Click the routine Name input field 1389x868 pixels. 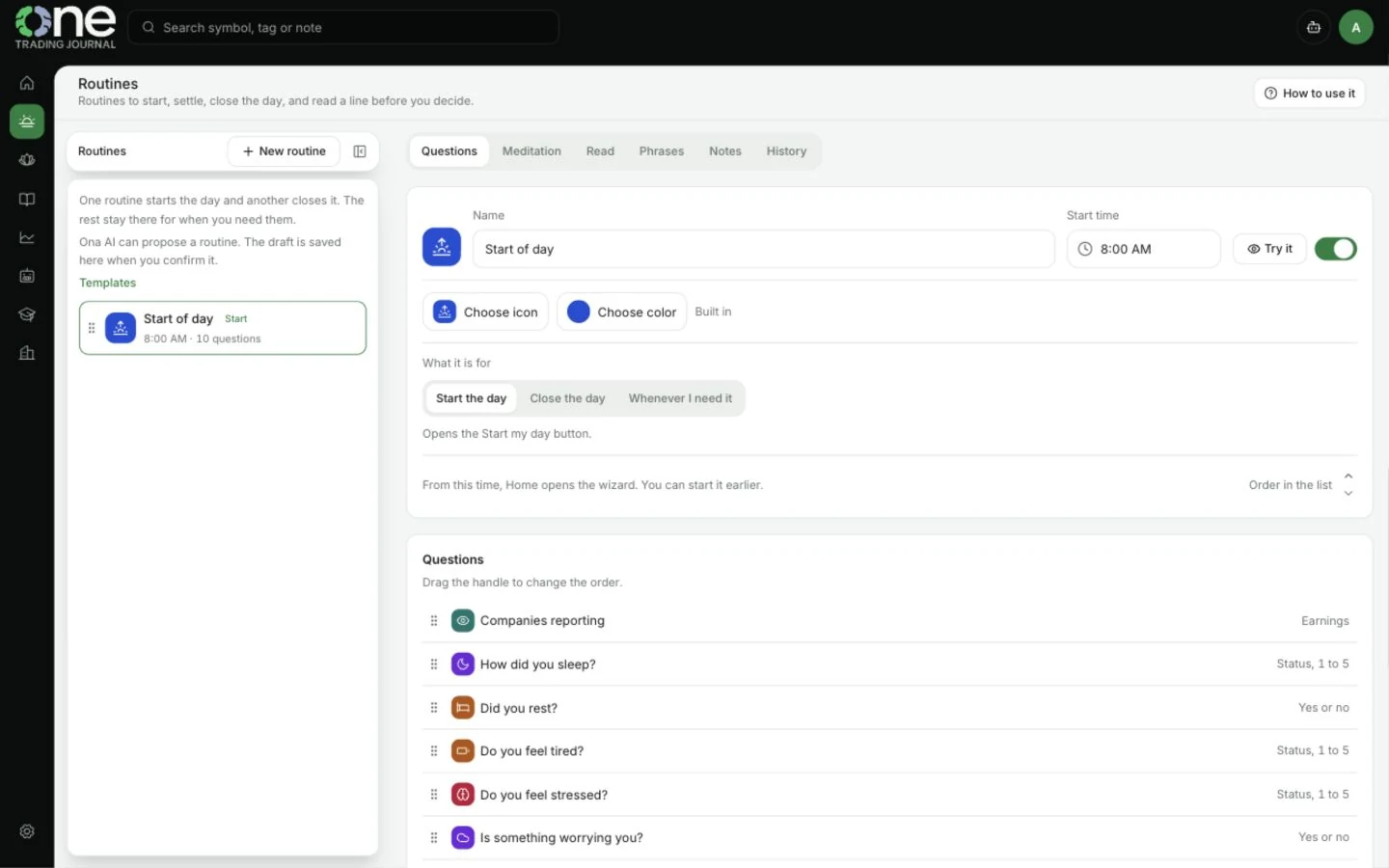point(763,249)
